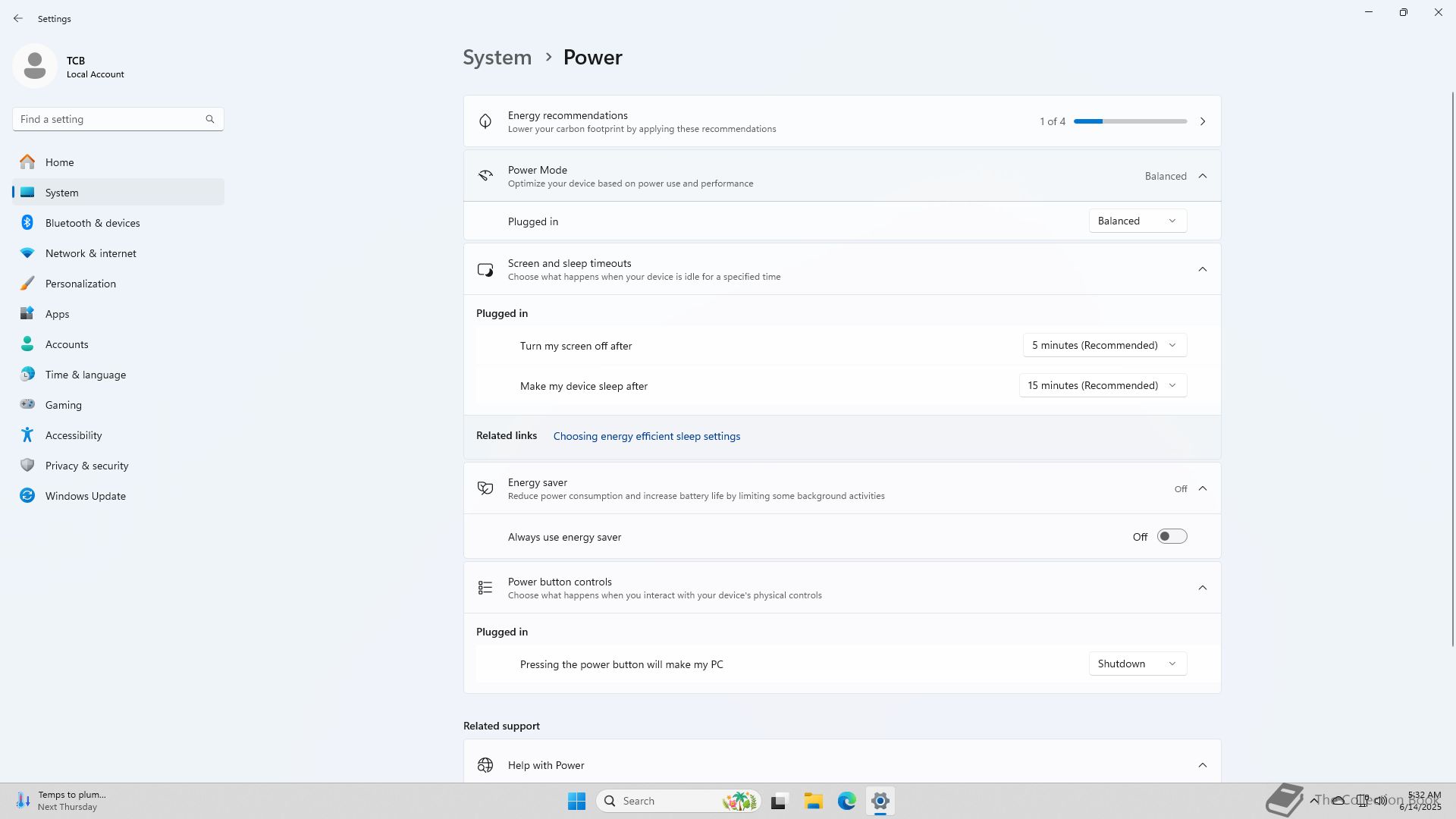Viewport: 1456px width, 819px height.
Task: Open the Plugged in power mode dropdown
Action: click(x=1137, y=221)
